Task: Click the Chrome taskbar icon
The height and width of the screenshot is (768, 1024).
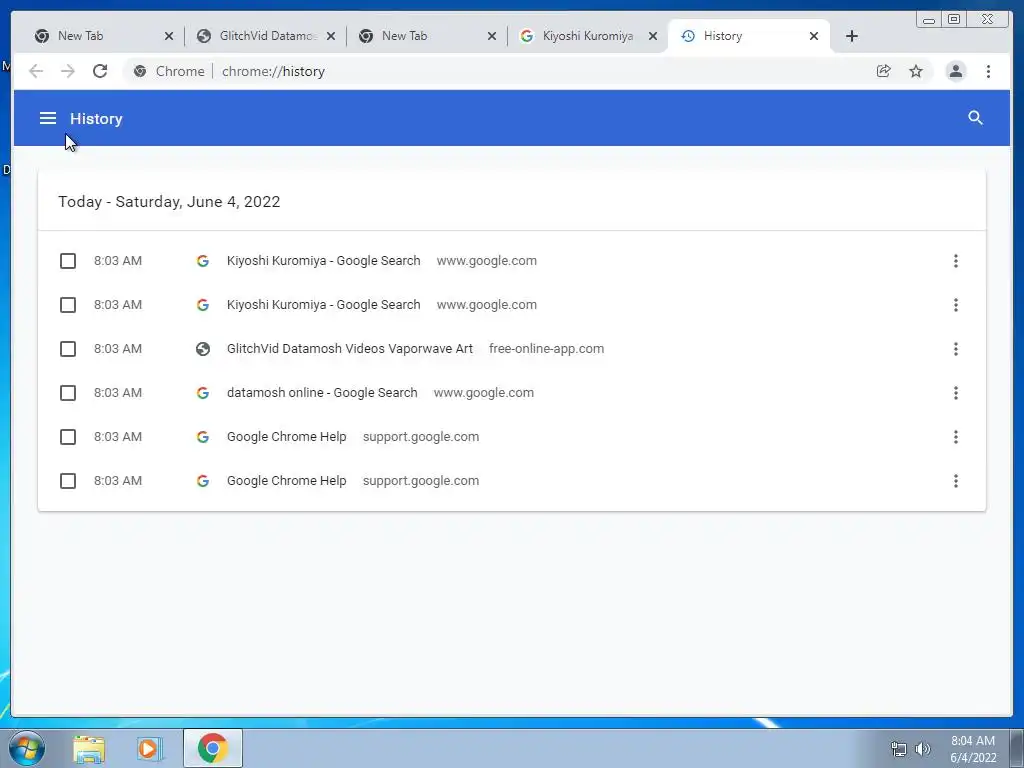Action: click(212, 748)
